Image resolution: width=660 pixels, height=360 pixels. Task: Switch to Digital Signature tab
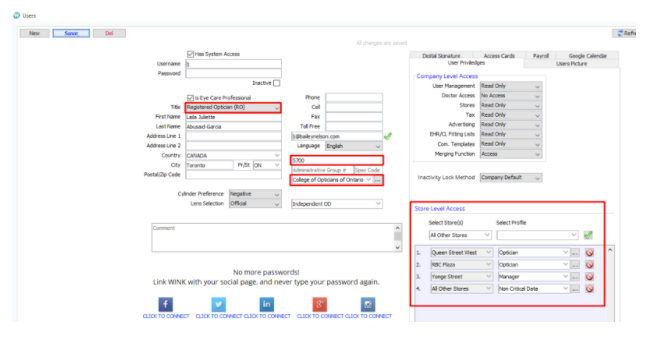[441, 56]
